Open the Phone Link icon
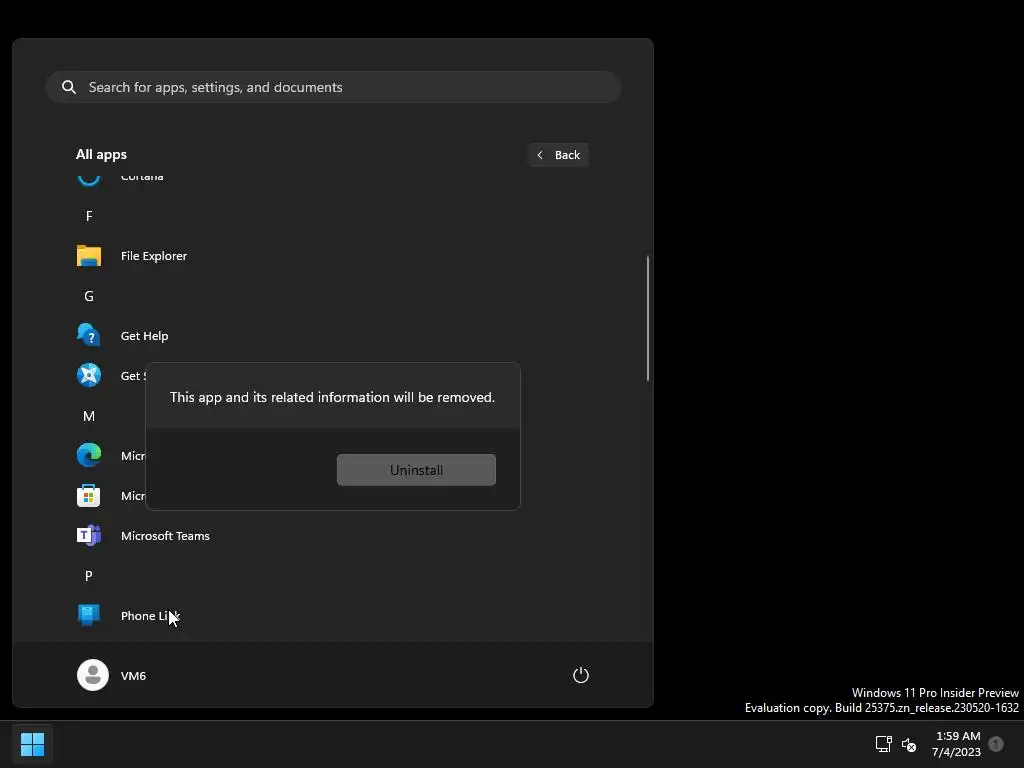 click(89, 615)
